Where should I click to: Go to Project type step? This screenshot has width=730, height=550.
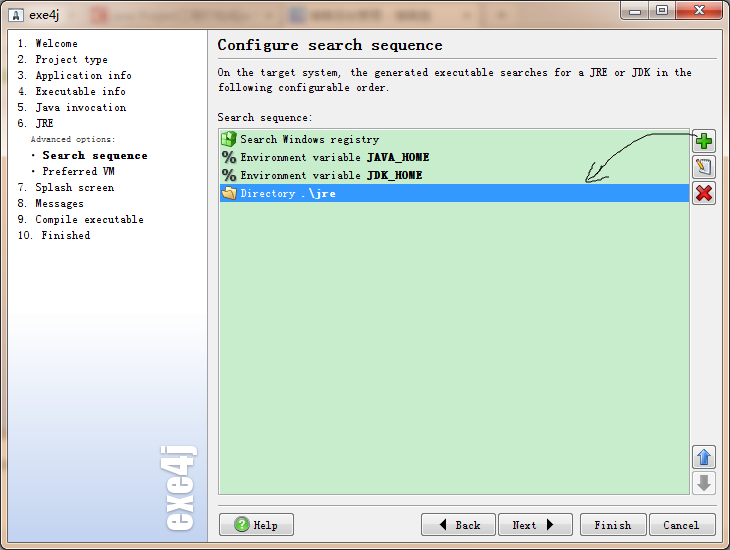tap(71, 60)
